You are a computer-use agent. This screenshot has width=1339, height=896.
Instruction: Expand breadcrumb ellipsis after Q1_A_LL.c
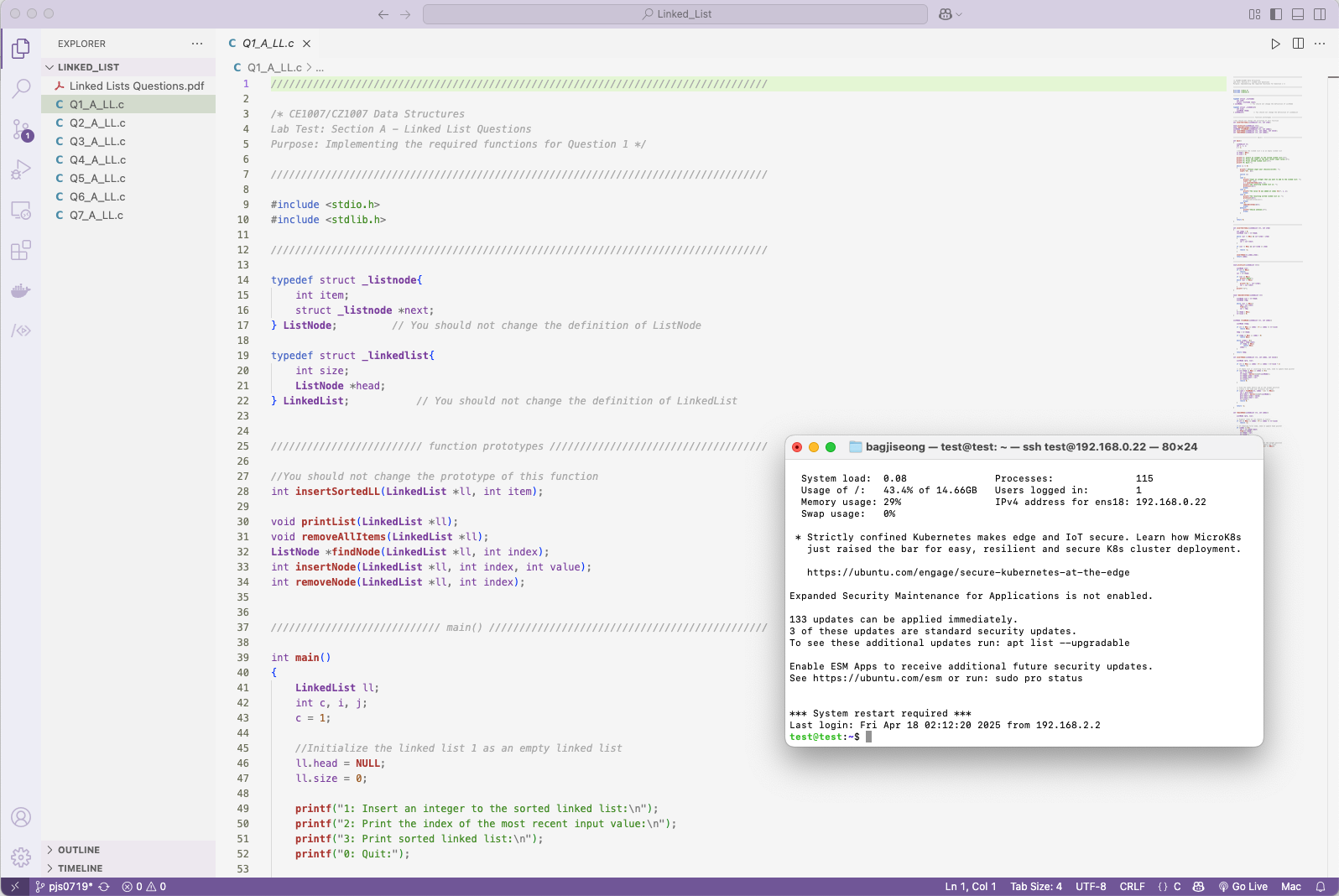[x=320, y=67]
